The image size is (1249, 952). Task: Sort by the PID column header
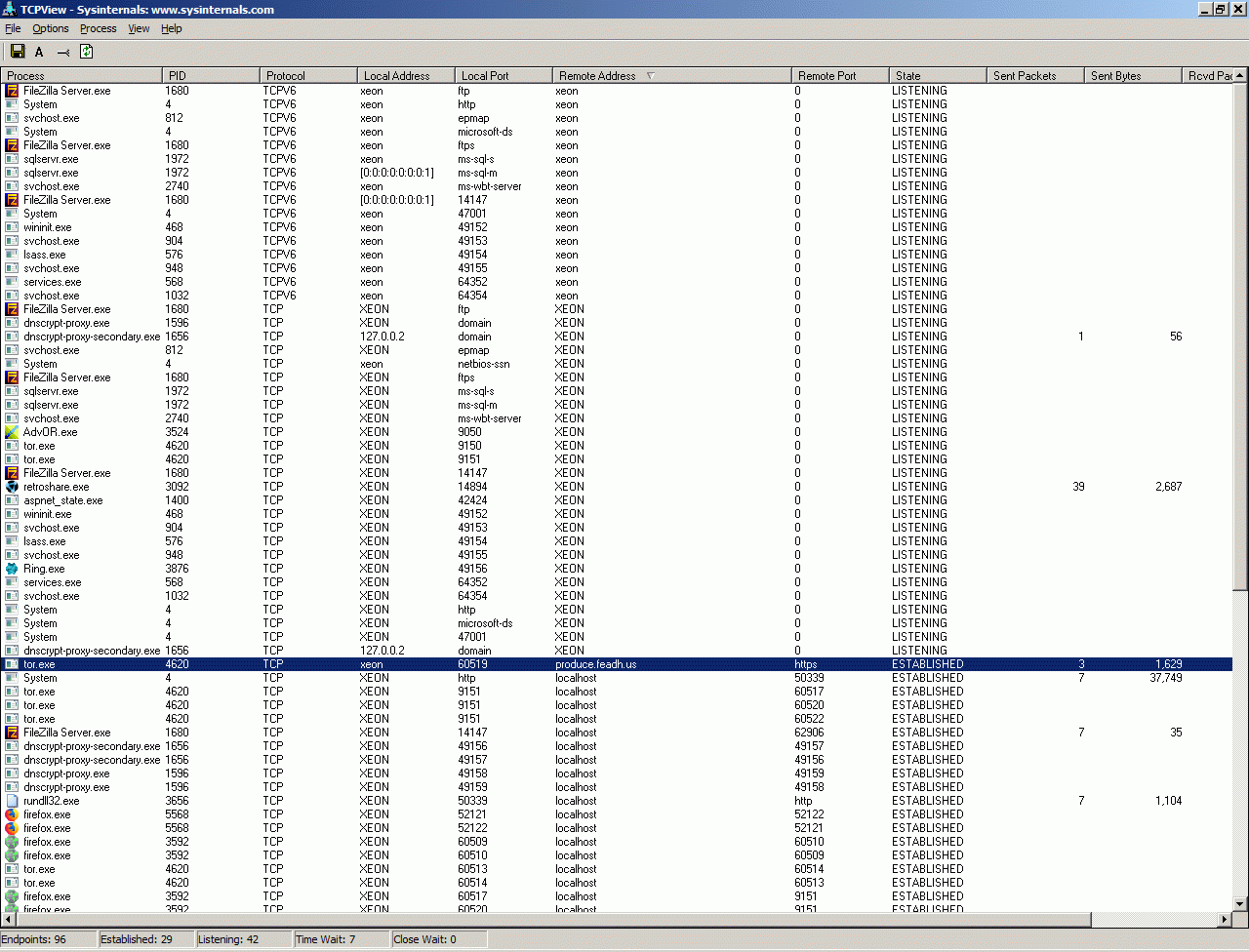point(211,75)
